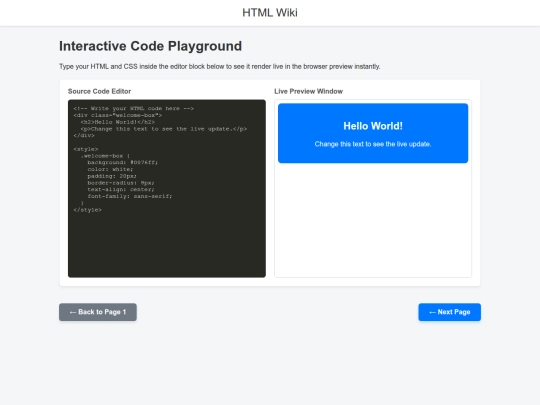The height and width of the screenshot is (405, 540).
Task: Click the Interactive Code Playground heading
Action: 150,46
